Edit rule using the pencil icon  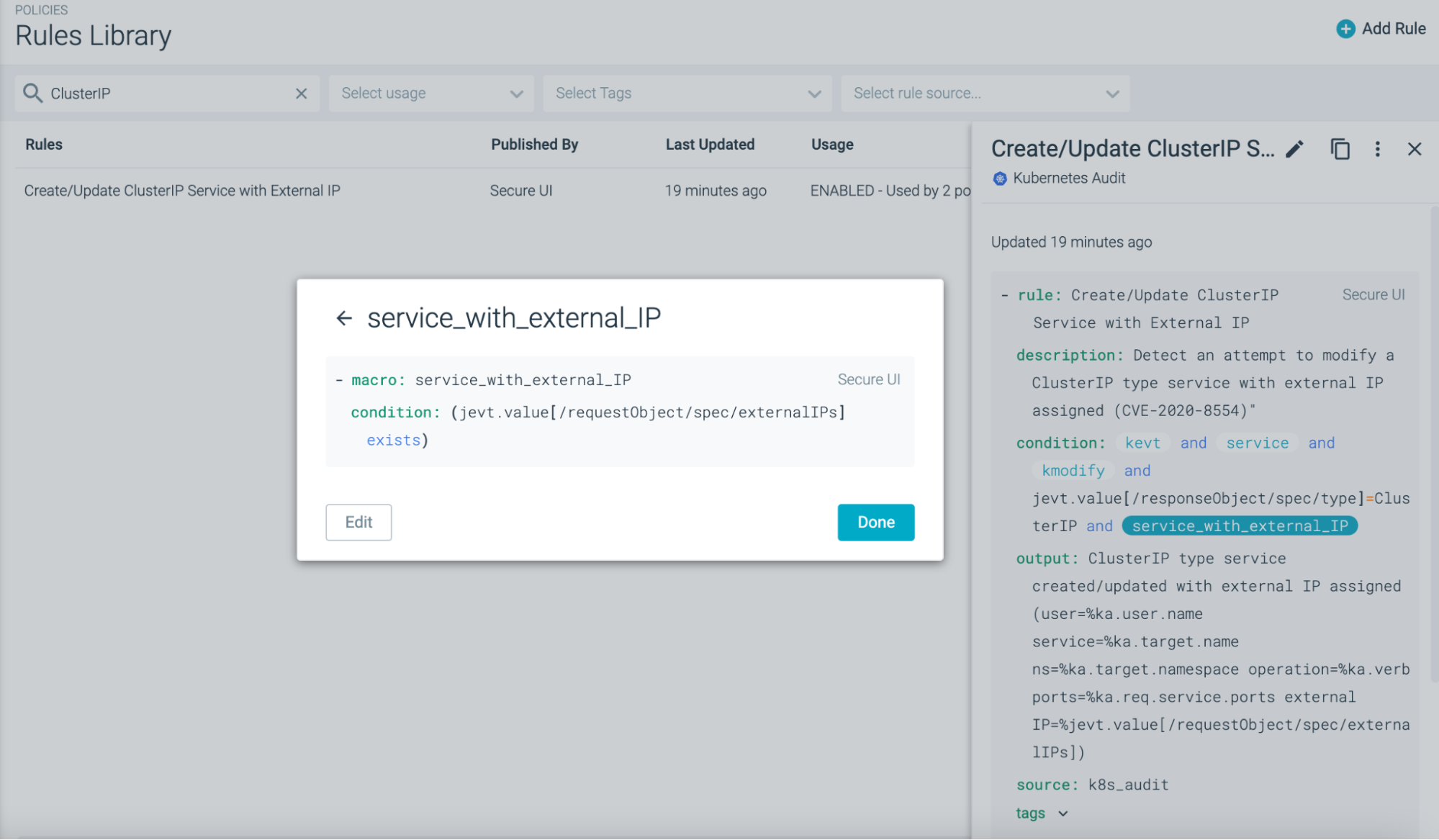coord(1294,149)
